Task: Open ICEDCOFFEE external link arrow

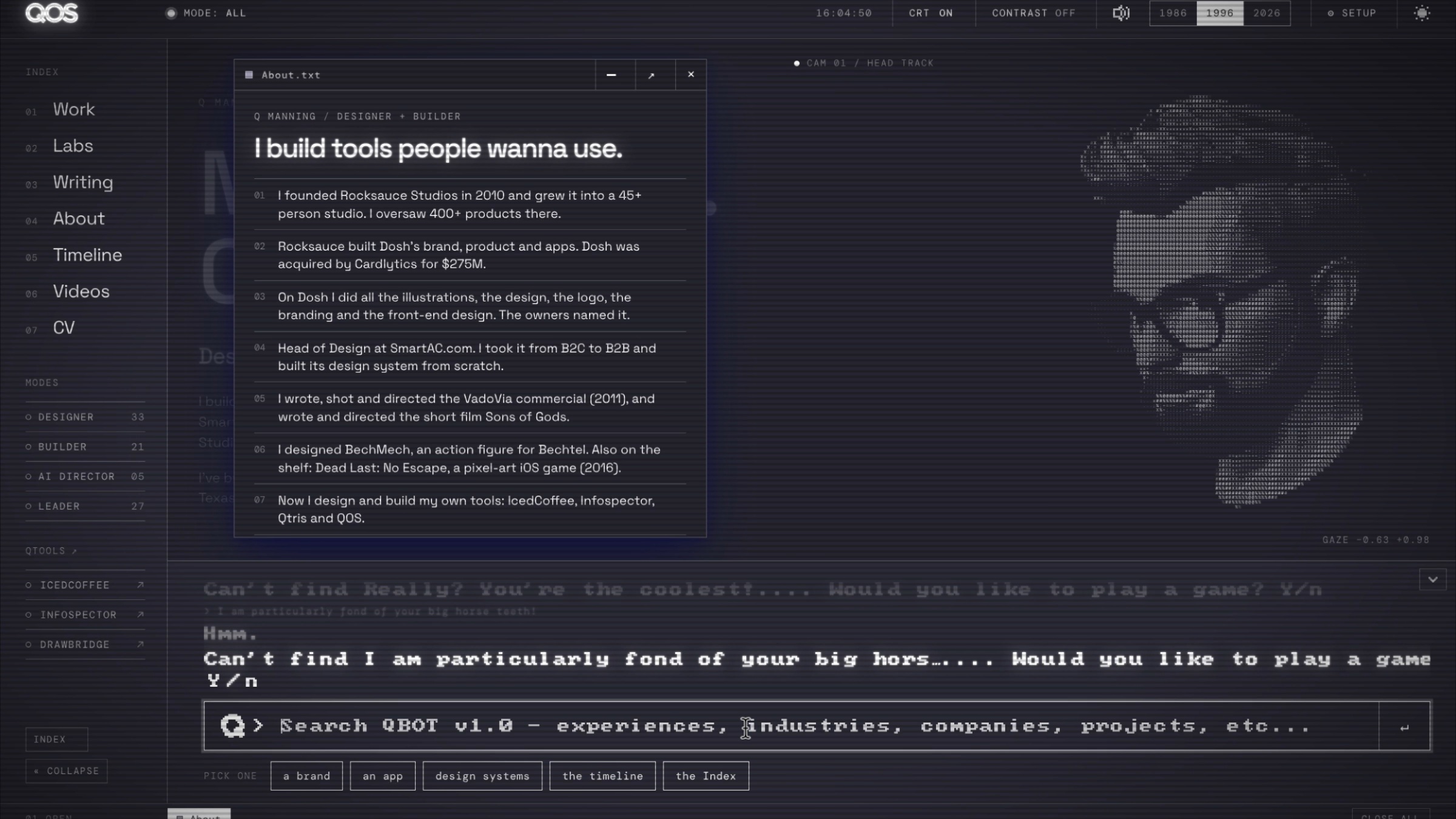Action: click(x=140, y=585)
